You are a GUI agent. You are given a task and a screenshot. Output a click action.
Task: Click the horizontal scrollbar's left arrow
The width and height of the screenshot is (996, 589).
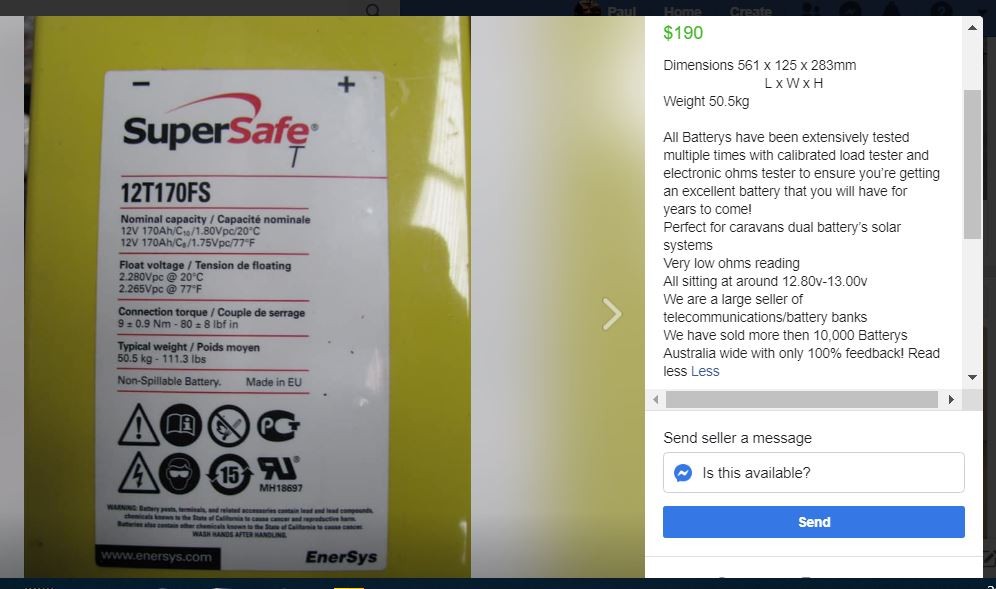tap(656, 400)
